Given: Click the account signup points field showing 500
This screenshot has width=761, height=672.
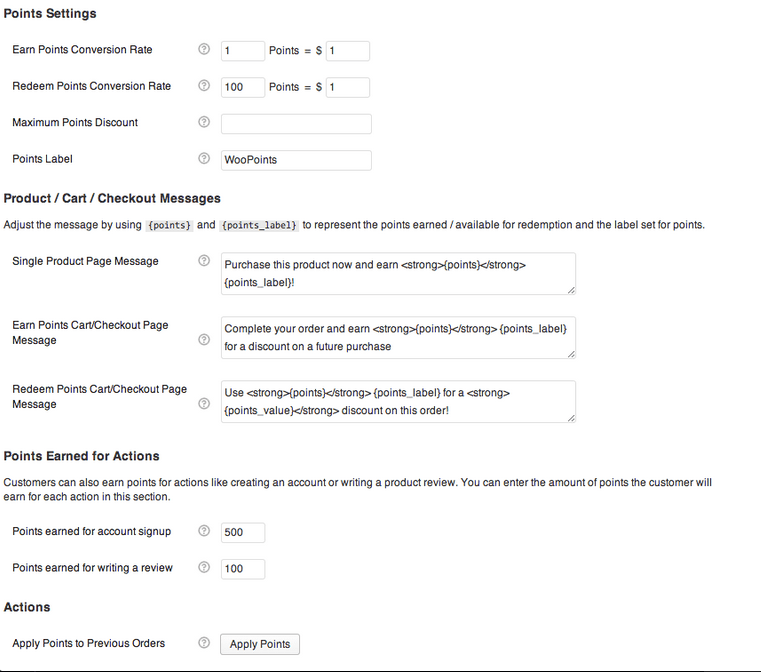Looking at the screenshot, I should click(243, 532).
